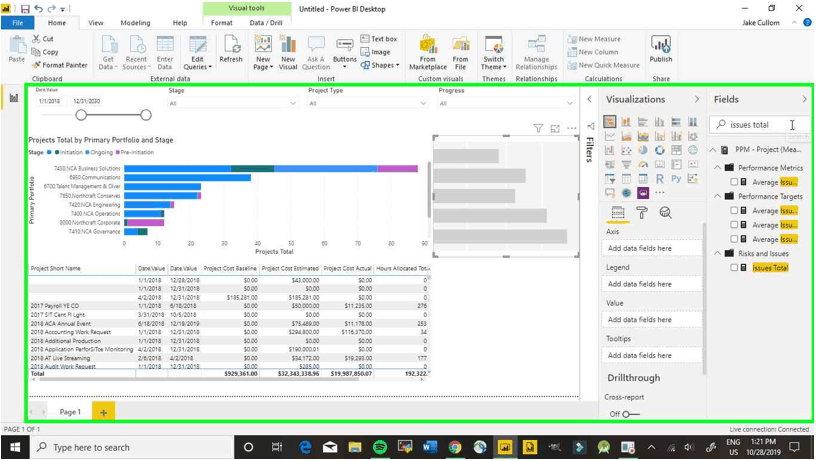
Task: Click the Publish button
Action: pyautogui.click(x=661, y=49)
